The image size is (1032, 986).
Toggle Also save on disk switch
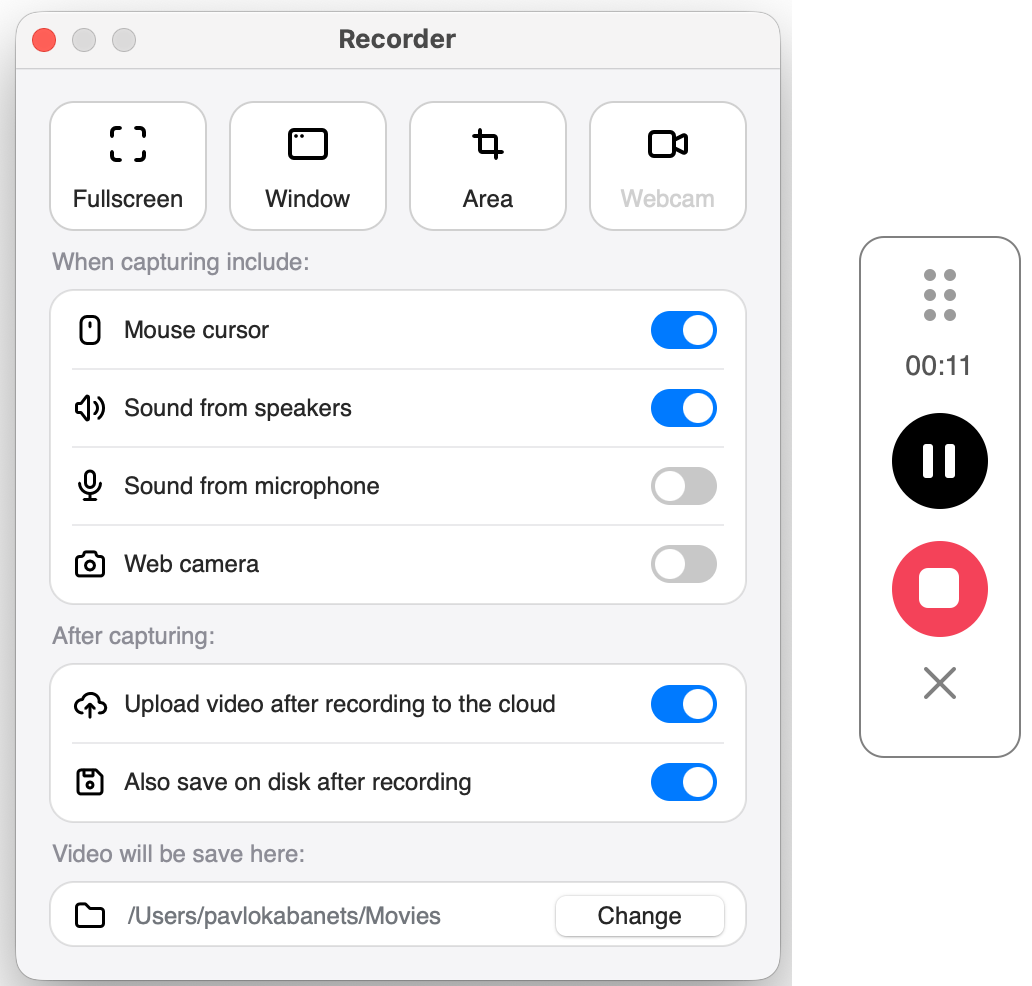(x=684, y=782)
